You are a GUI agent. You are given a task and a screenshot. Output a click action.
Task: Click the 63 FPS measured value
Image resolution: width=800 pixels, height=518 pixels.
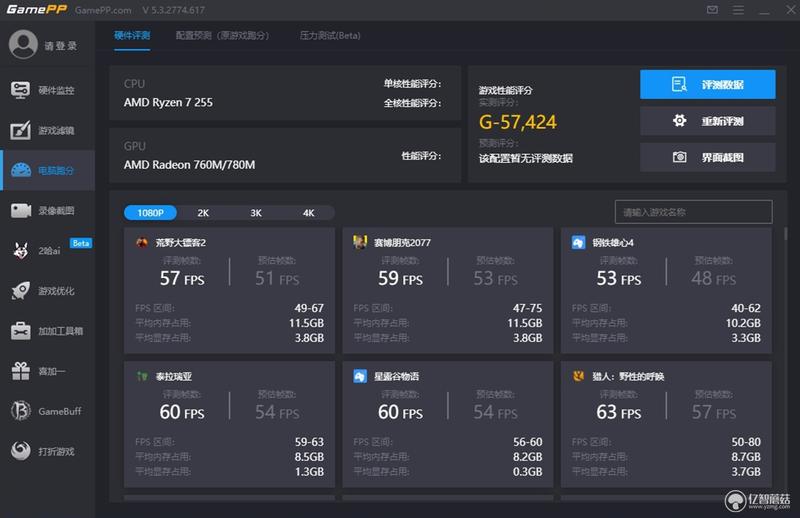[619, 412]
